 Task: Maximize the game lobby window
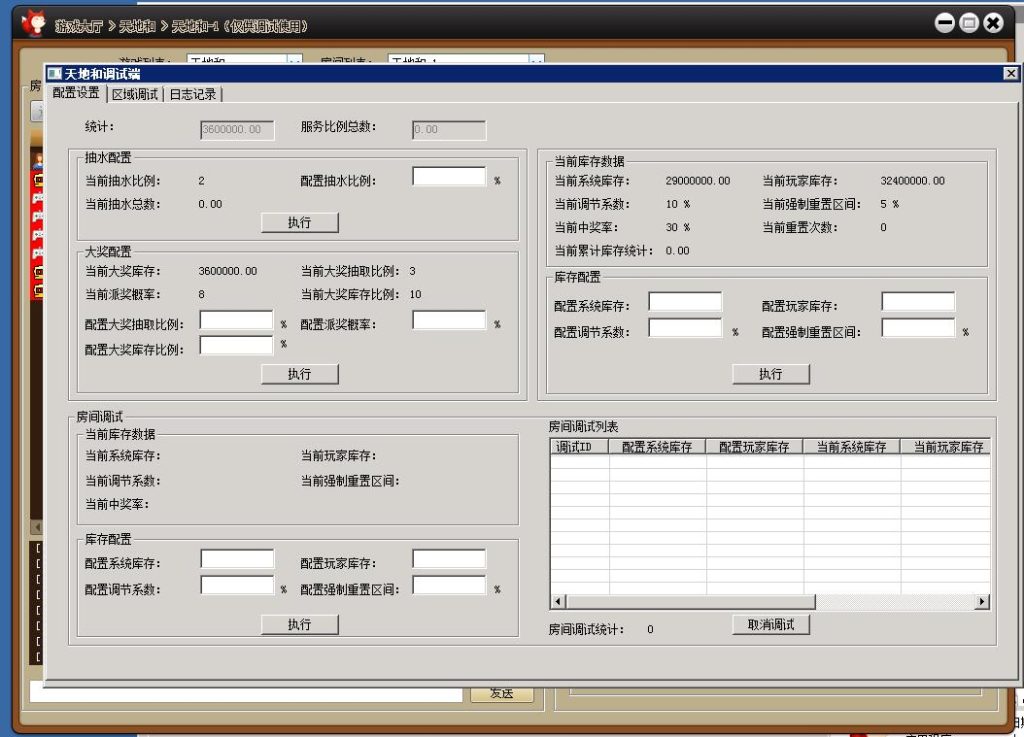click(x=969, y=23)
